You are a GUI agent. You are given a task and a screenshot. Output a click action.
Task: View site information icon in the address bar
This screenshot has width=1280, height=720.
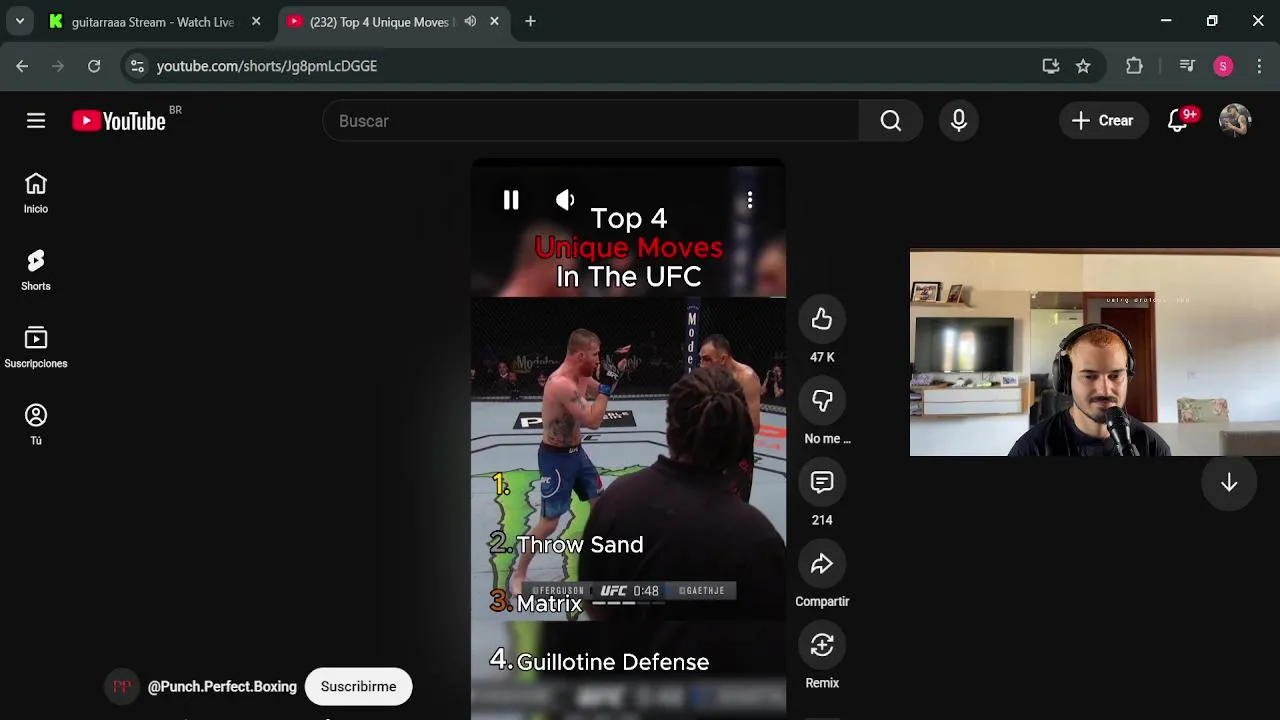(137, 66)
